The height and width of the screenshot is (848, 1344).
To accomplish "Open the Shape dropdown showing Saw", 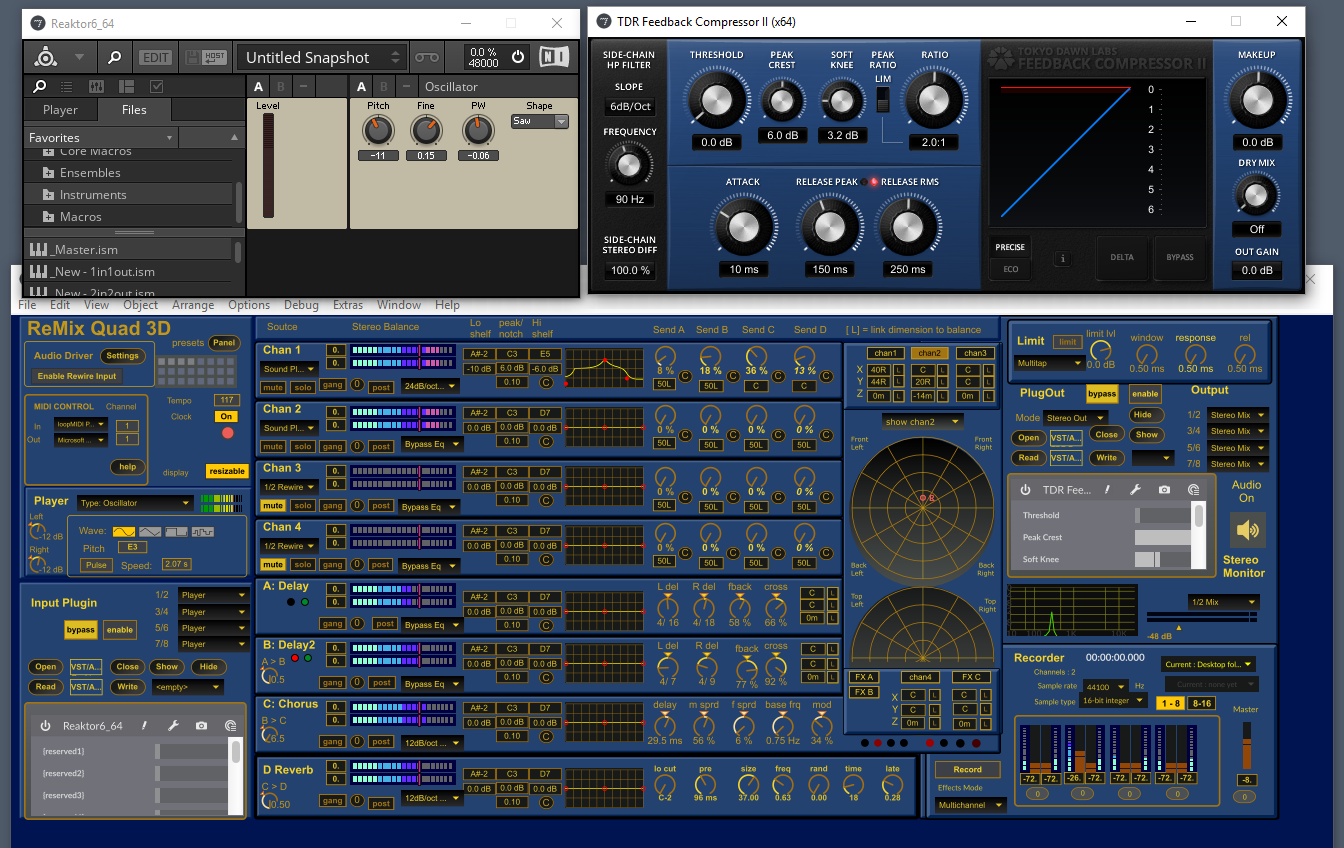I will click(539, 121).
